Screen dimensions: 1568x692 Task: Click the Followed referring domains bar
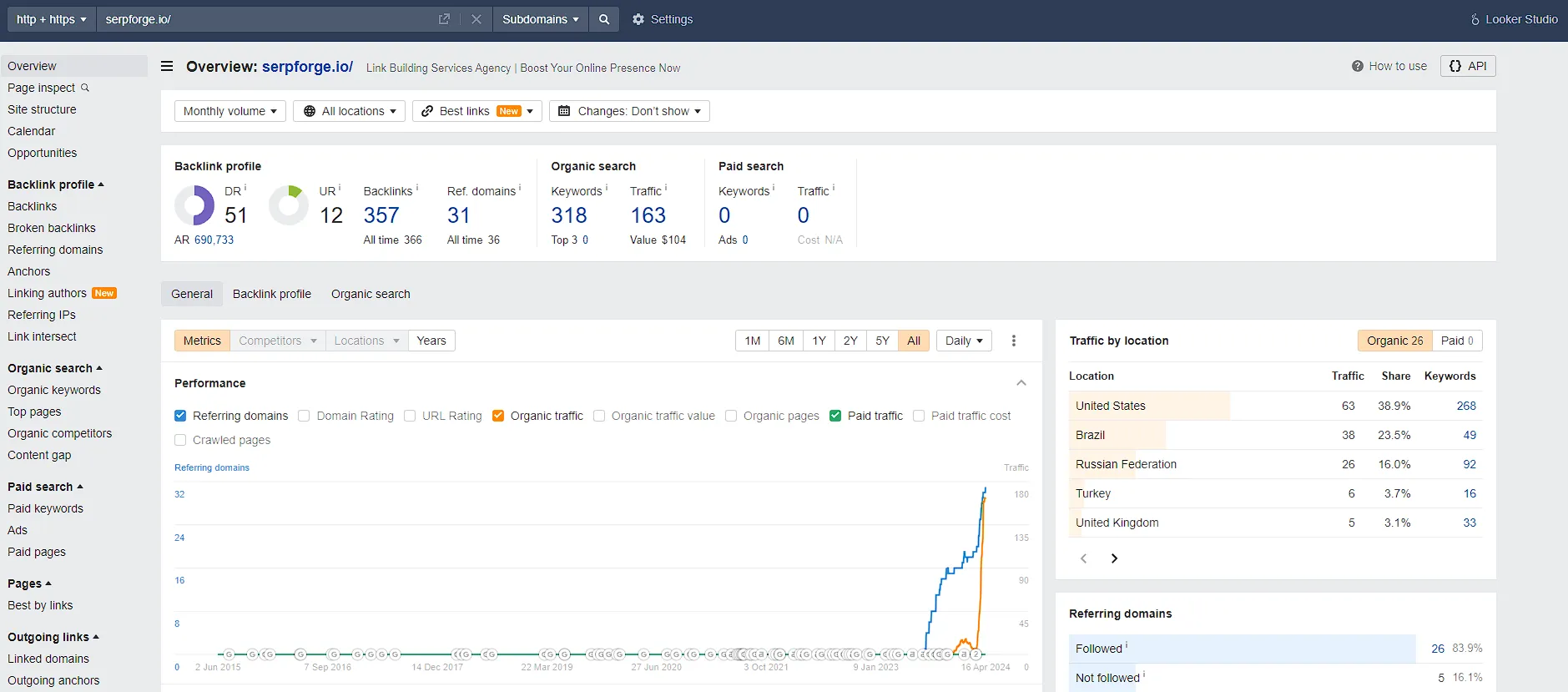pyautogui.click(x=1243, y=649)
